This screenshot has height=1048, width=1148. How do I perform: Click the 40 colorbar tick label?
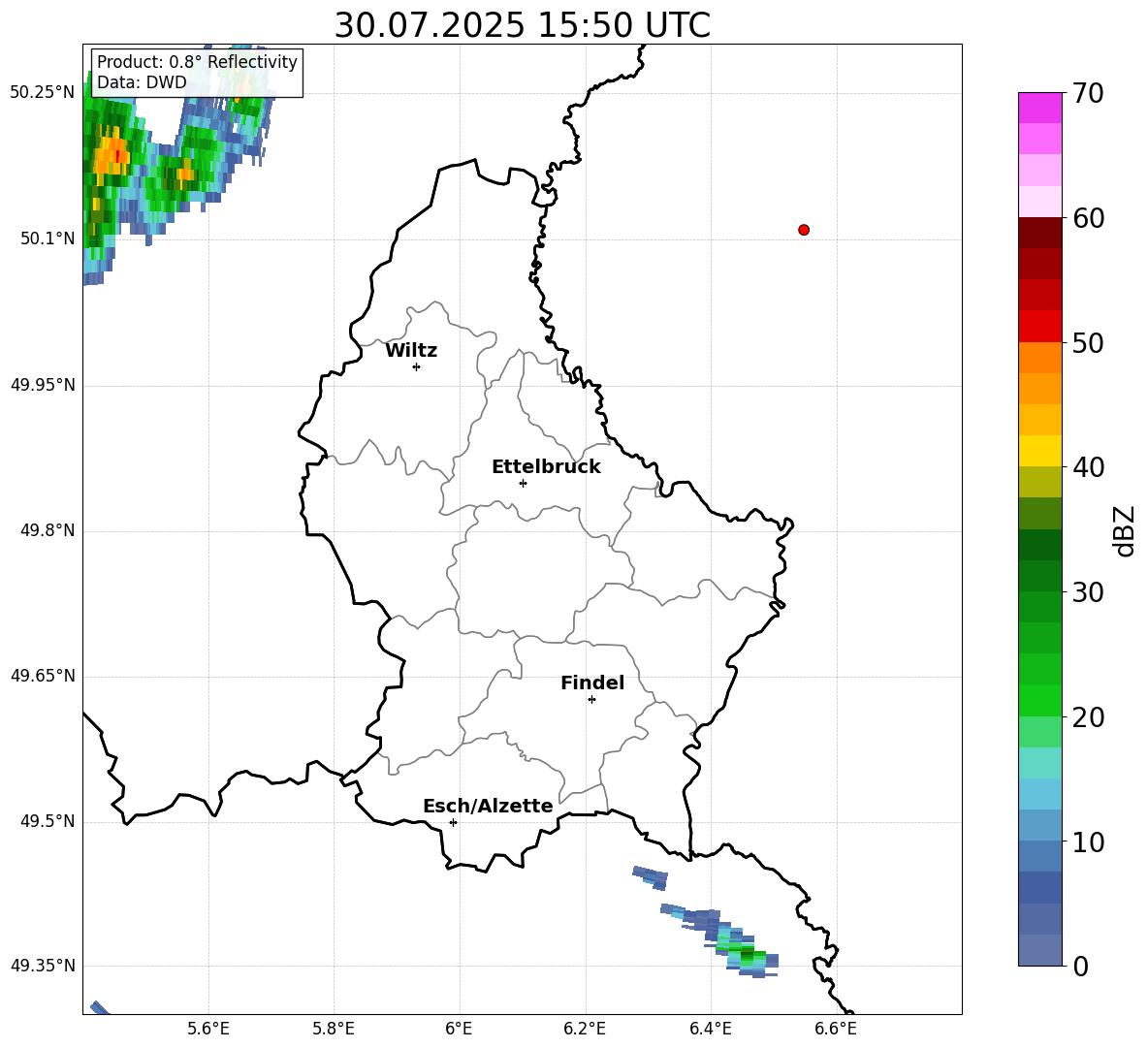click(1087, 467)
